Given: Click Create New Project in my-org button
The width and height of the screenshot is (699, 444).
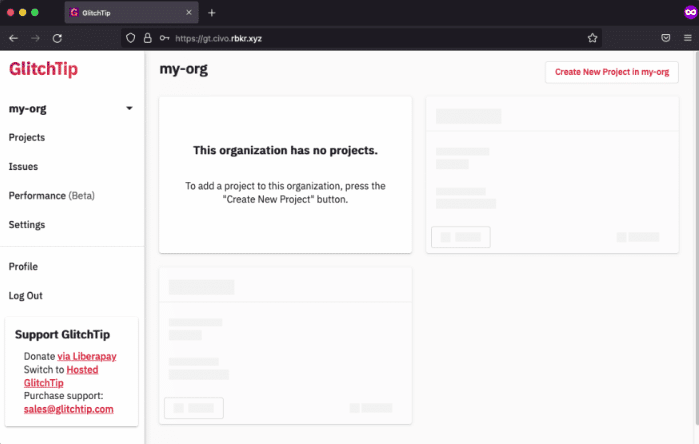Looking at the screenshot, I should point(612,72).
